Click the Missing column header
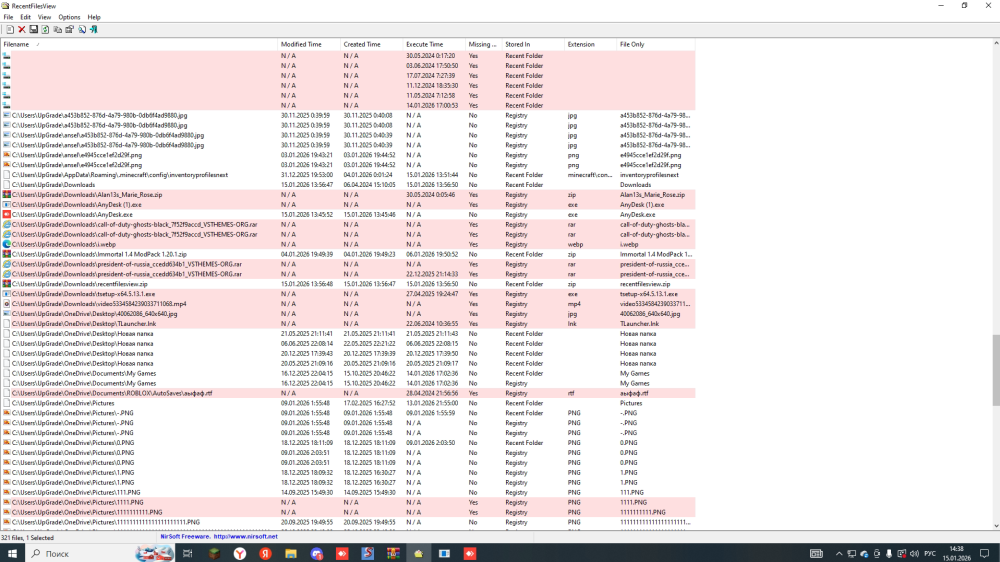The image size is (1000, 562). pyautogui.click(x=483, y=45)
